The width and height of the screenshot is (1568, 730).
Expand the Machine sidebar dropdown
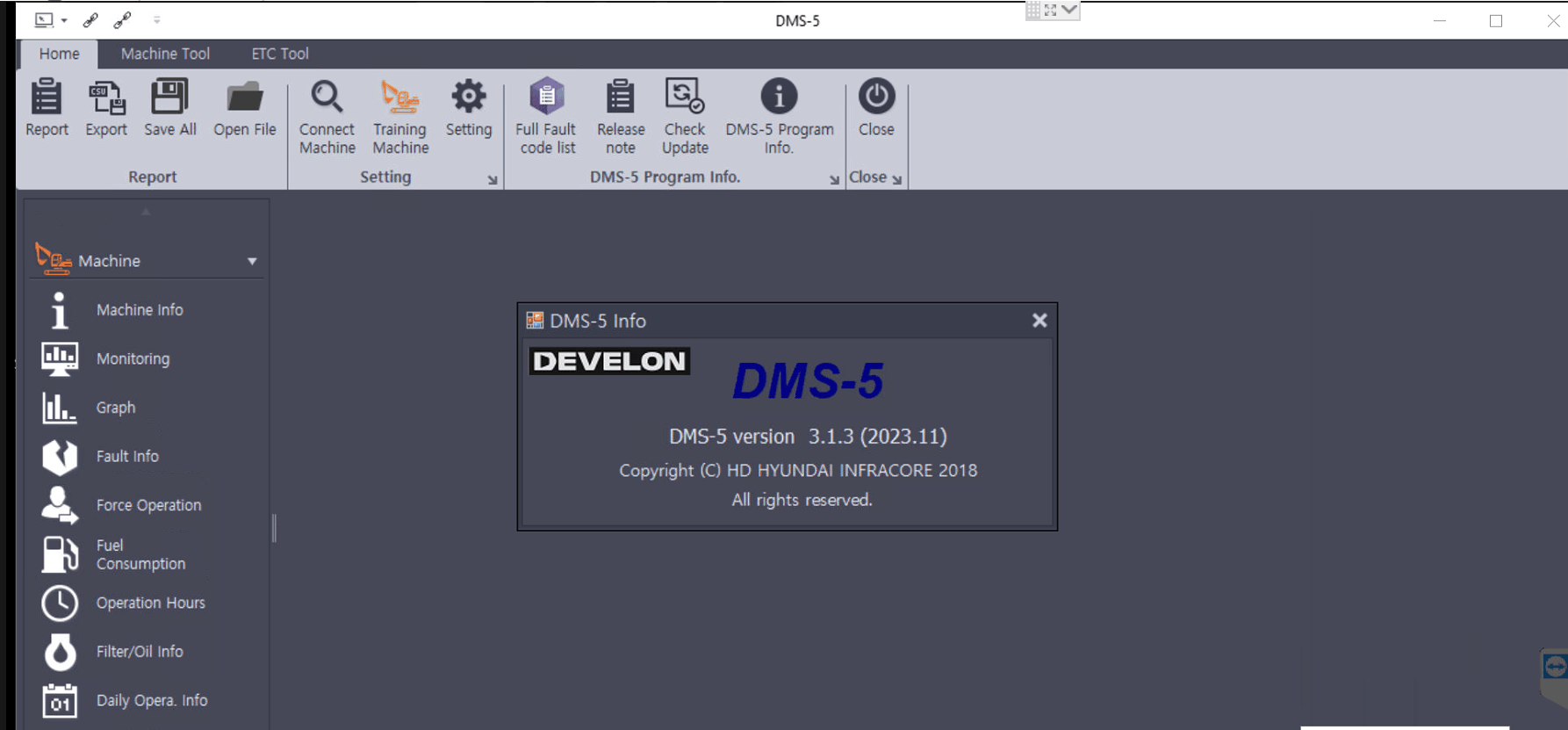click(252, 262)
